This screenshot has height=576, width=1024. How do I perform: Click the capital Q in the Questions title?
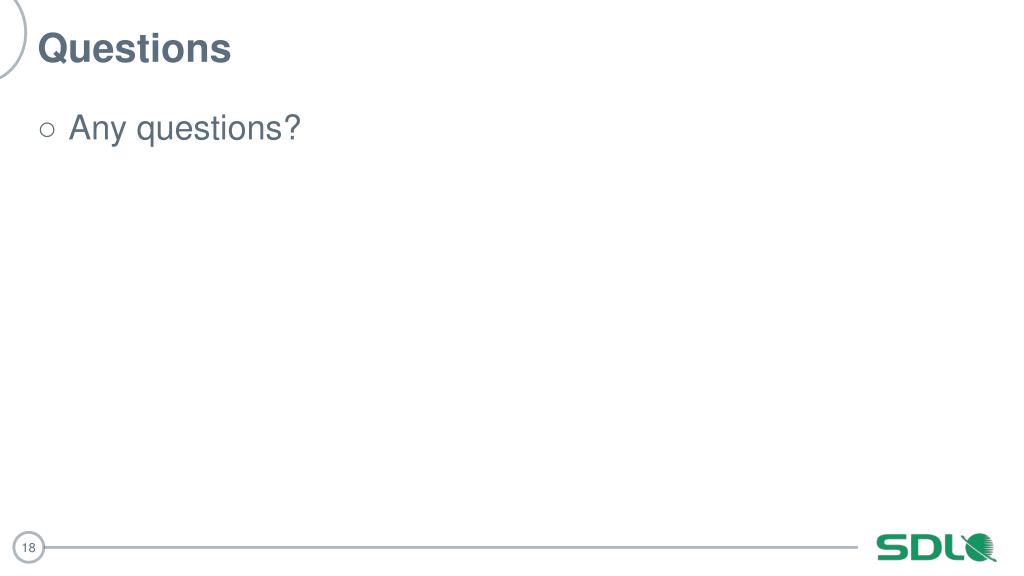tap(54, 48)
